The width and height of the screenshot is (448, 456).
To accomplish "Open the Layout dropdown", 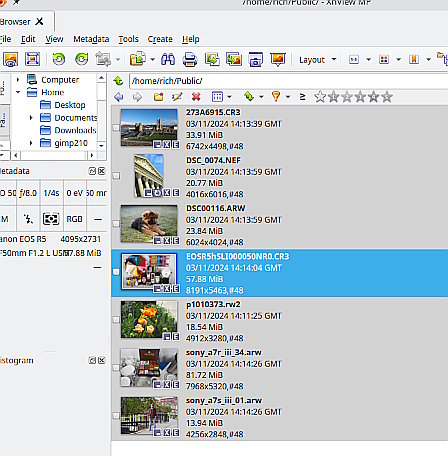I will pyautogui.click(x=318, y=60).
